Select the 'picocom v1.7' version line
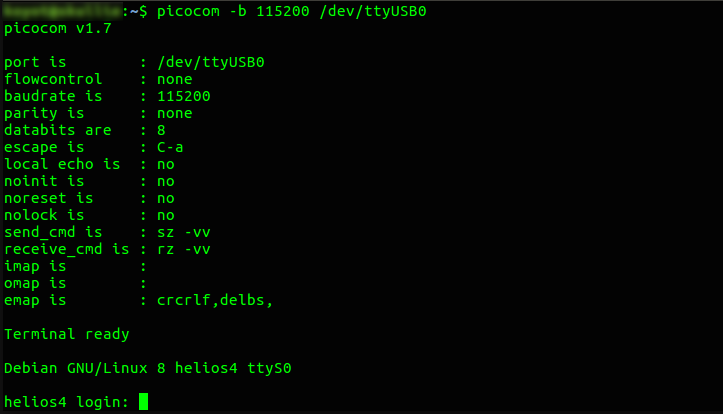This screenshot has width=723, height=414. coord(58,29)
